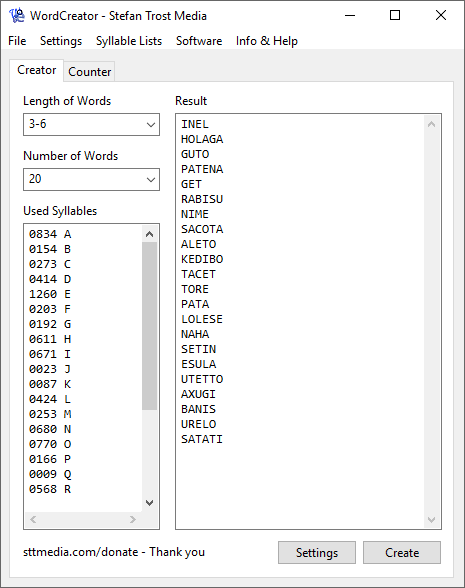Open the Syllable Lists menu
465x588 pixels.
click(x=129, y=41)
